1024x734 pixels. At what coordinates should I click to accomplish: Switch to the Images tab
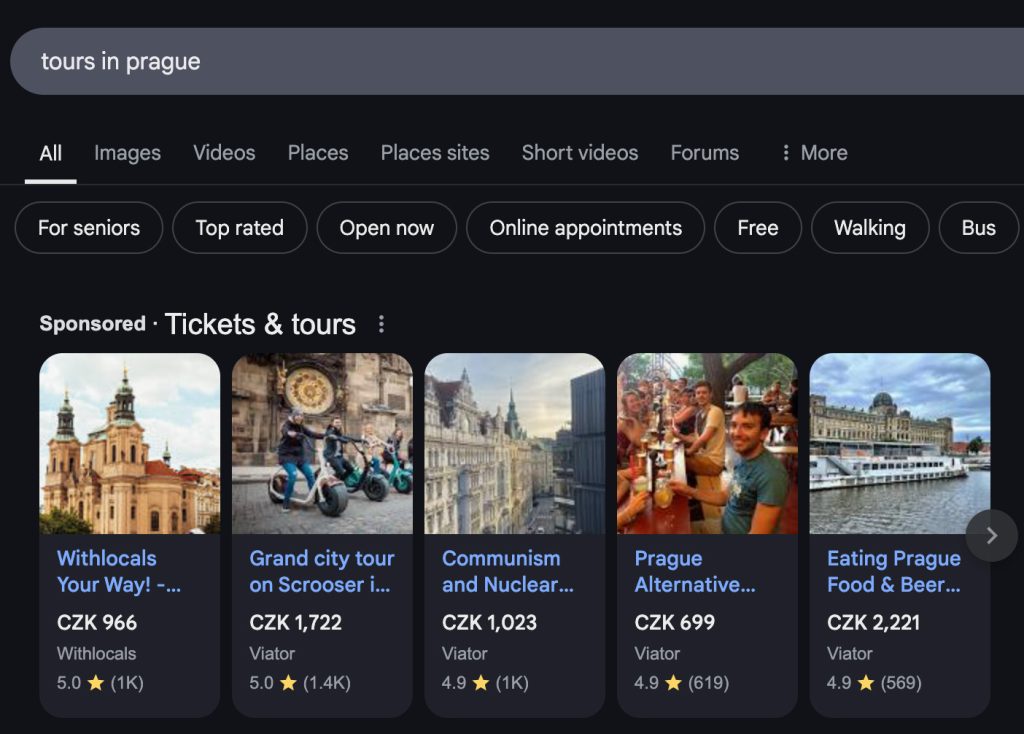pos(127,153)
